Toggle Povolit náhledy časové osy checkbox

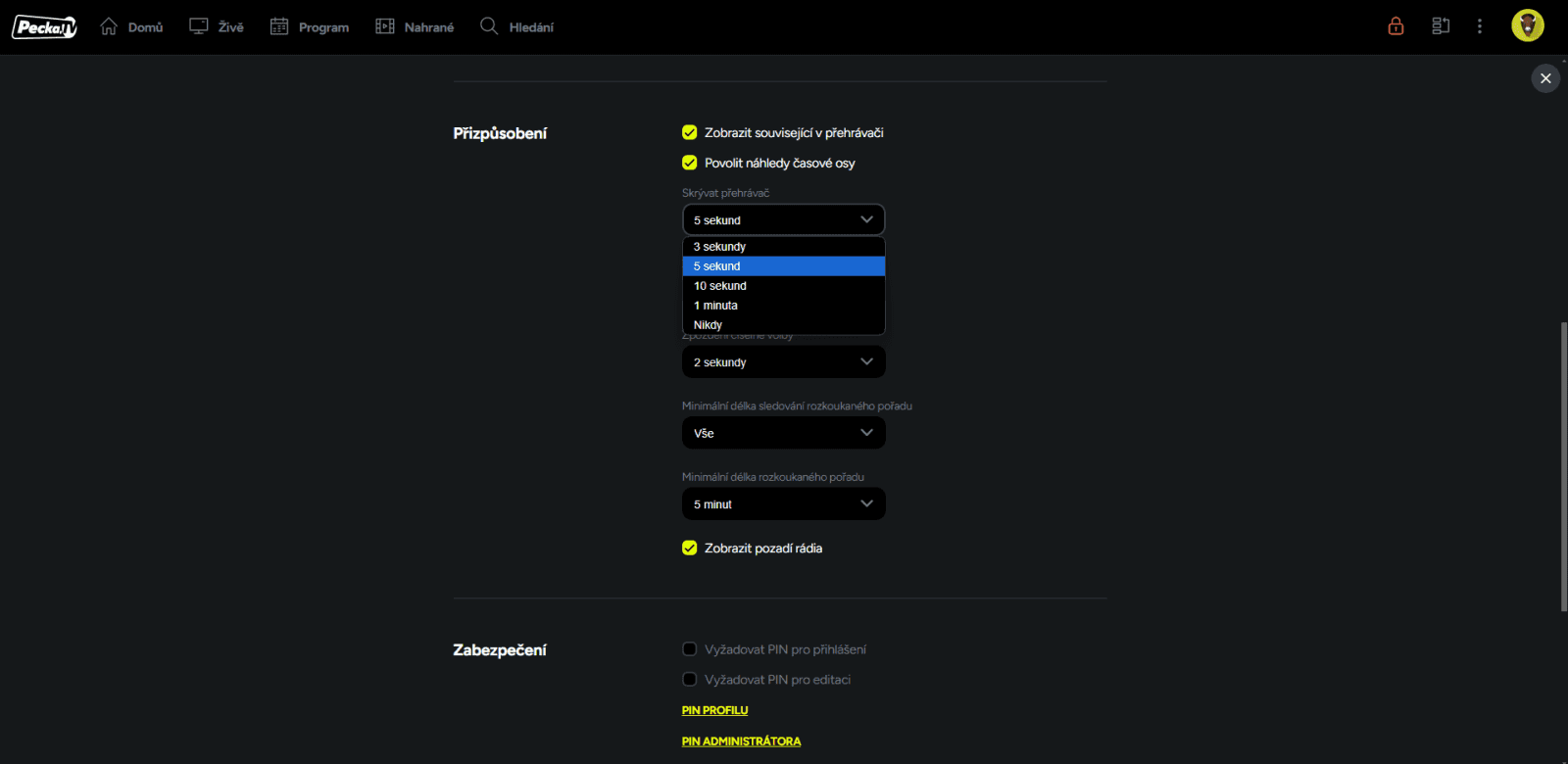[x=690, y=163]
